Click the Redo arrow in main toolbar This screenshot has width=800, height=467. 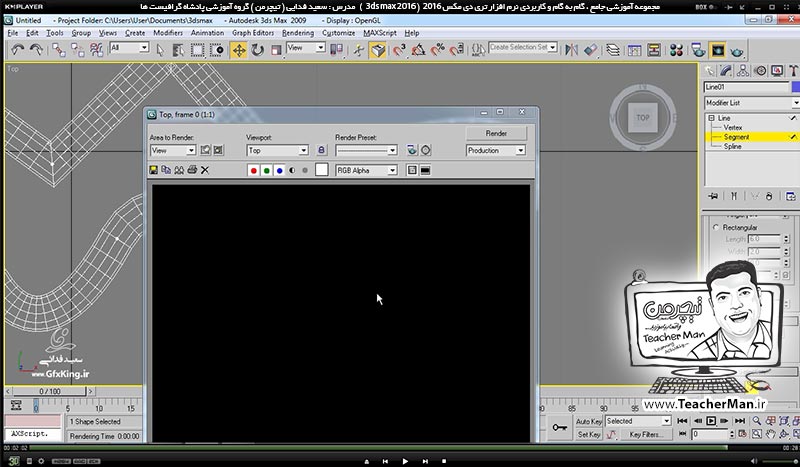coord(36,50)
